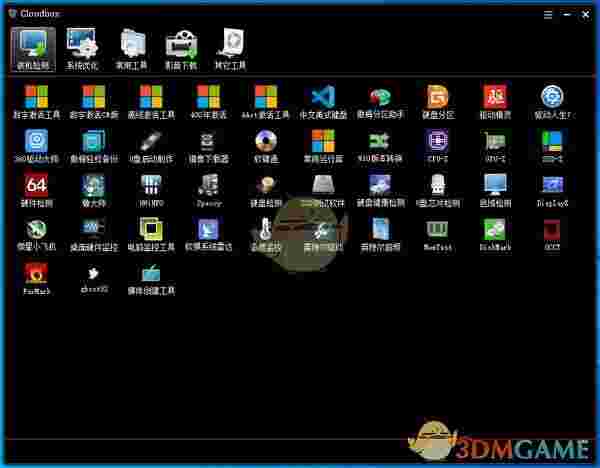Viewport: 600px width, 468px height.
Task: Launch the 常用运行库 Windows logo icon
Action: click(x=323, y=141)
